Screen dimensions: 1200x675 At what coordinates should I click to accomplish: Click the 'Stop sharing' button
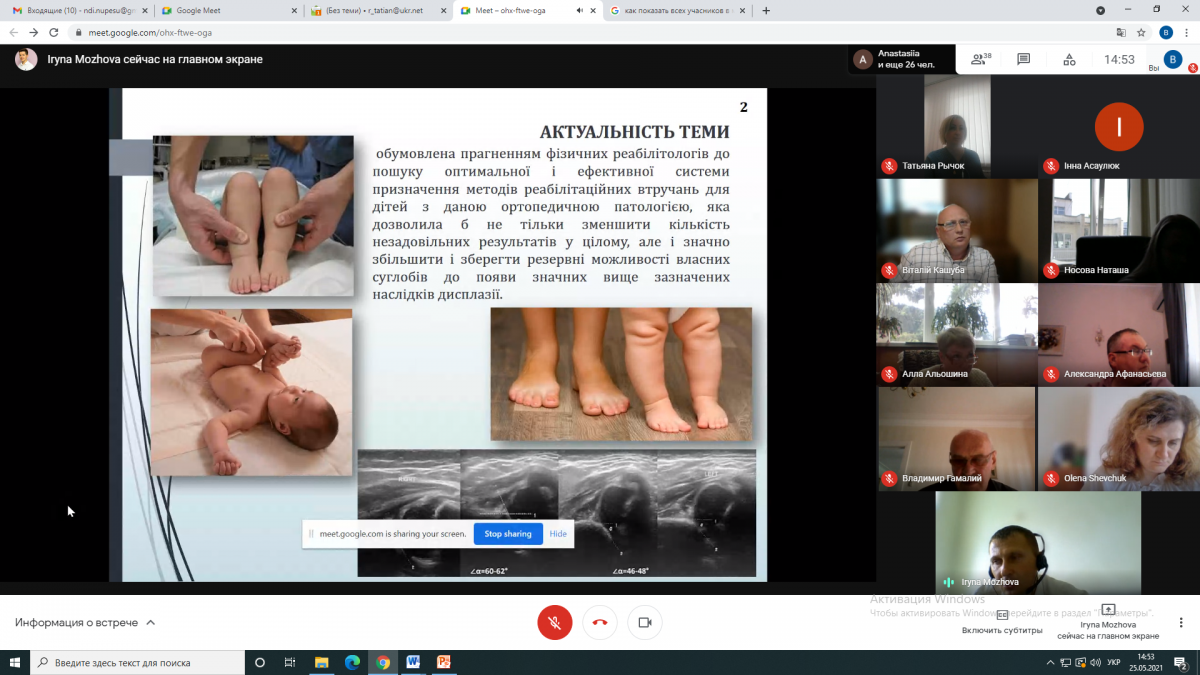coord(508,534)
